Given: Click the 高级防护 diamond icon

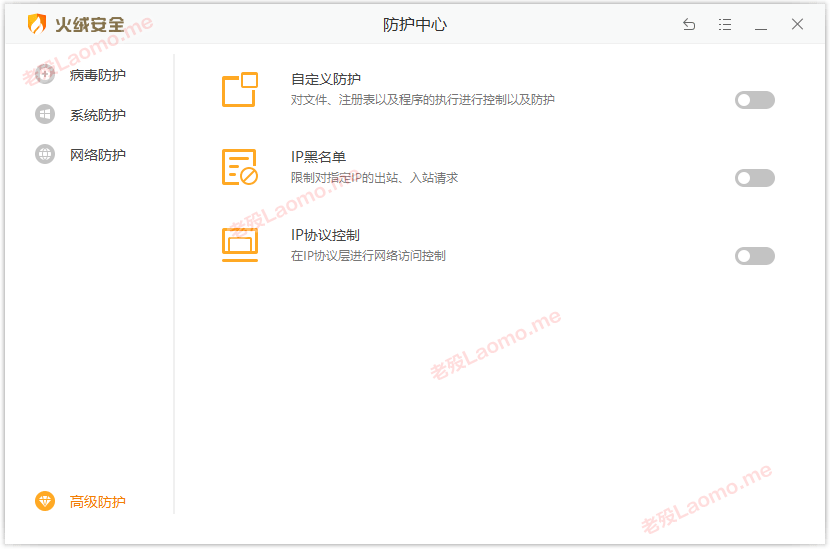Looking at the screenshot, I should coord(45,501).
